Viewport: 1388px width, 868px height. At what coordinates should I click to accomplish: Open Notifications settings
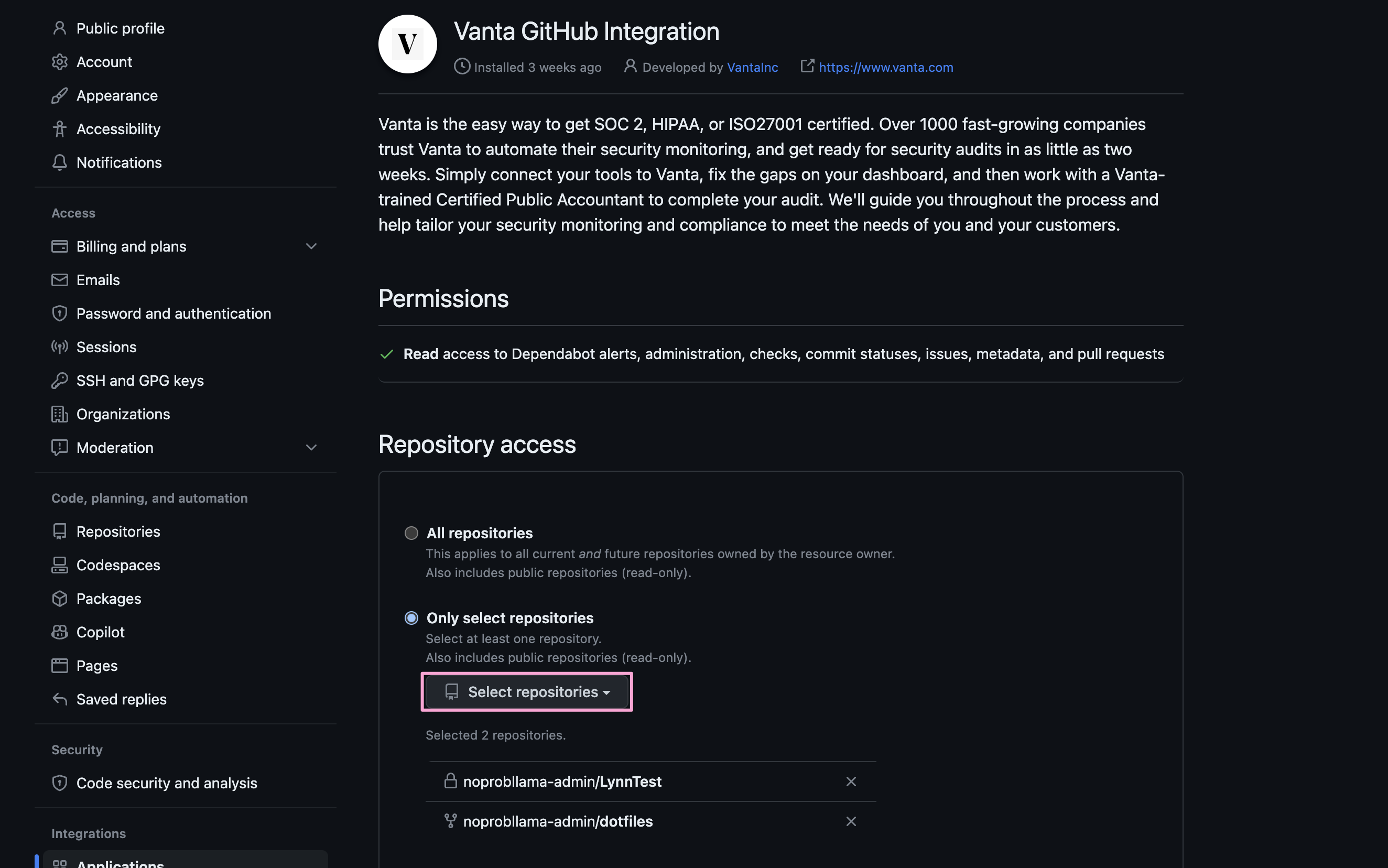click(119, 162)
